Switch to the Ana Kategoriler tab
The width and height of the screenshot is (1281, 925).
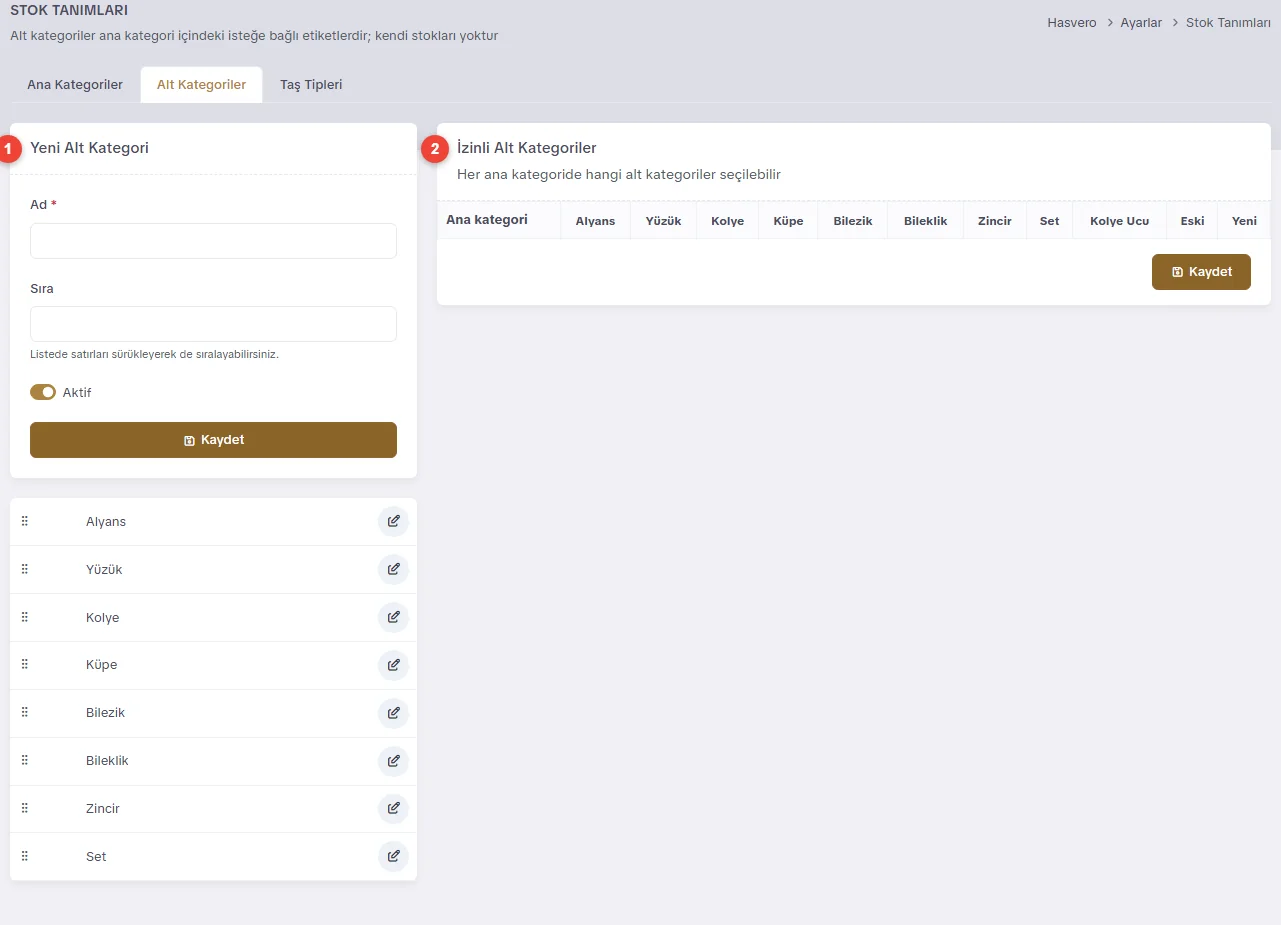[75, 85]
